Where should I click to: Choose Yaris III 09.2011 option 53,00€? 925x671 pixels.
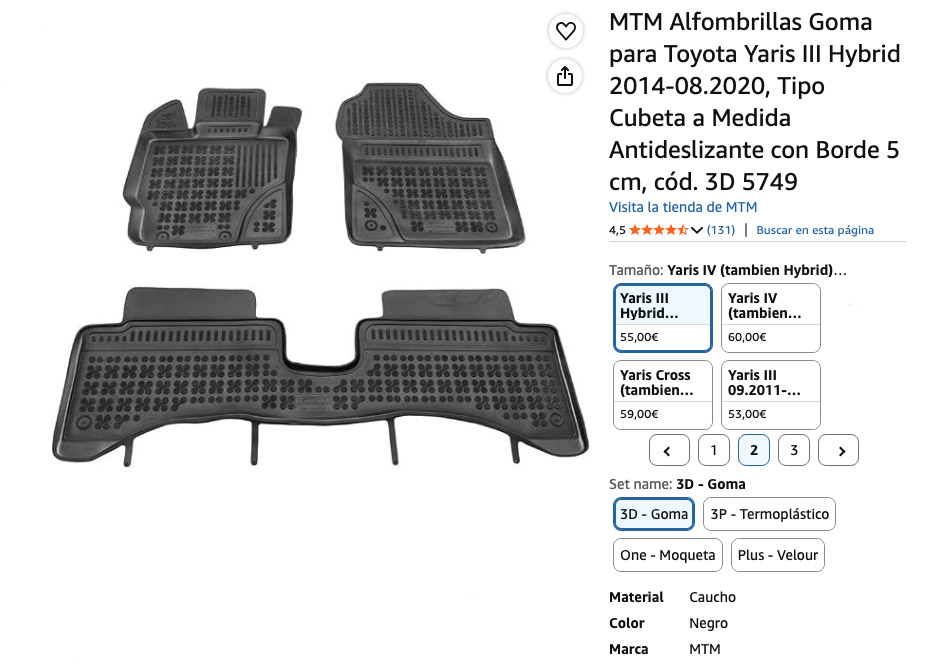point(770,395)
